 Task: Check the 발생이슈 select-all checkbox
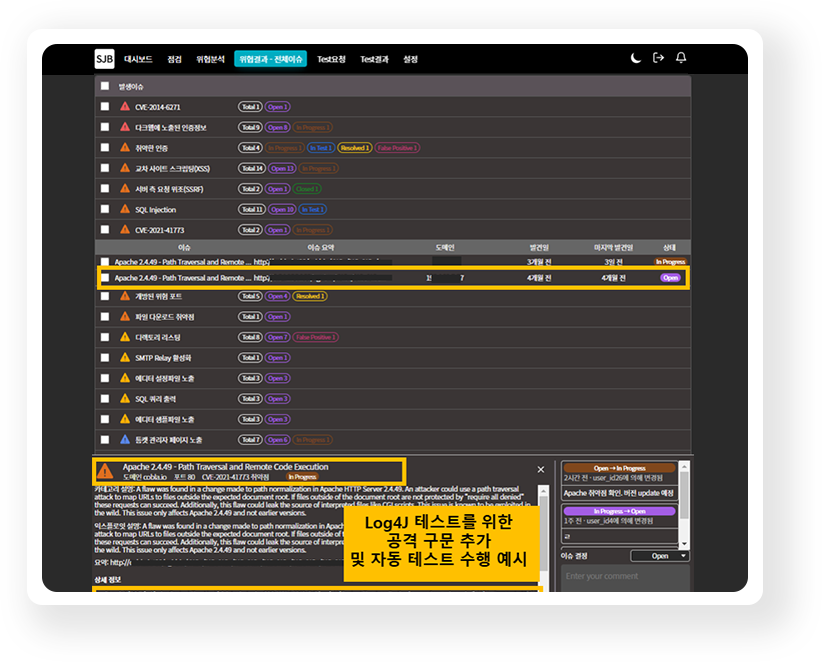[105, 86]
